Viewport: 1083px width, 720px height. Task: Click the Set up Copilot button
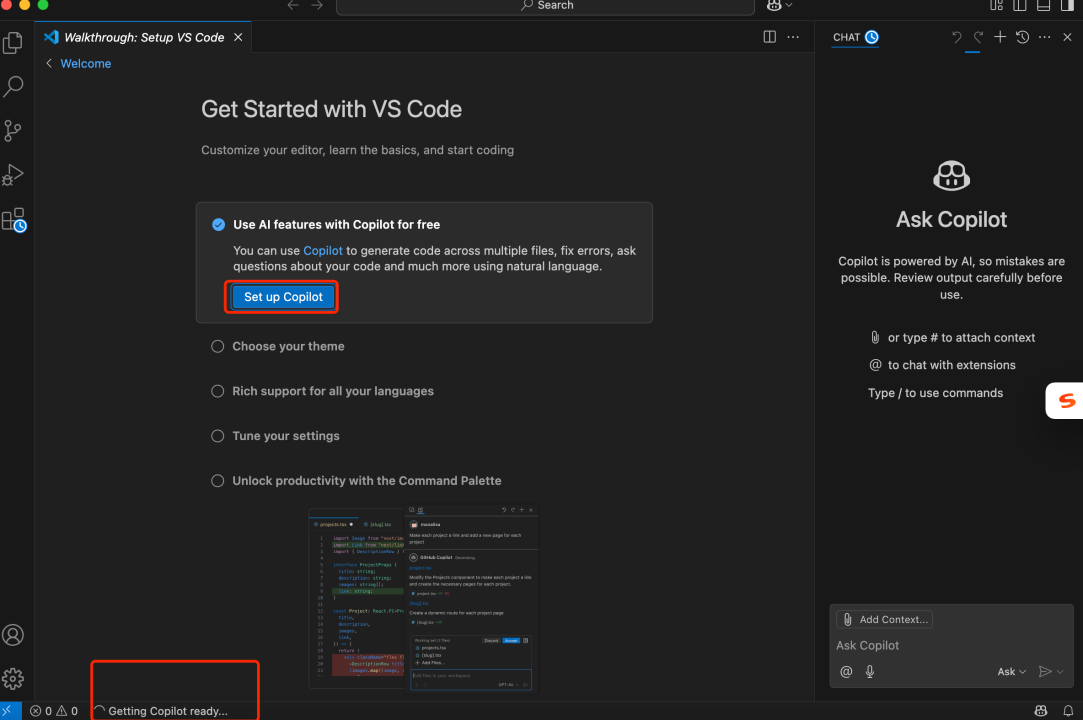click(283, 296)
